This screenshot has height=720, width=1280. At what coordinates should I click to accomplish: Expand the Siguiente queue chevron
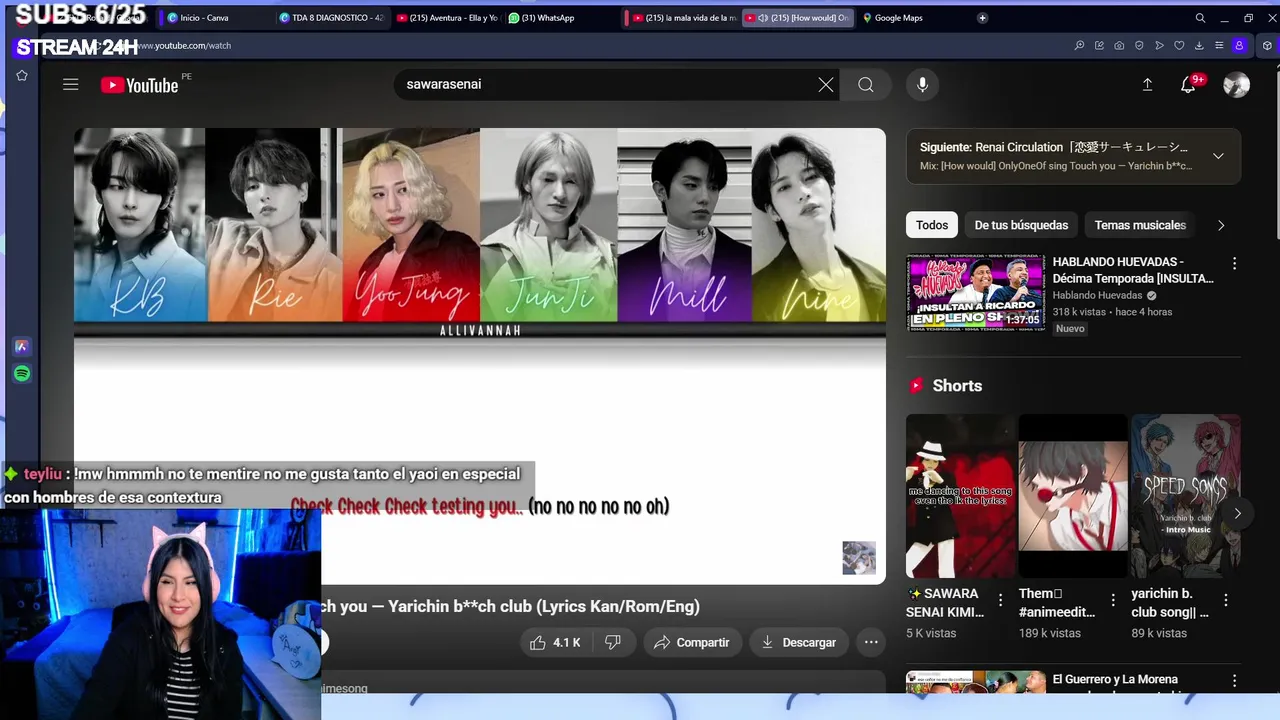click(x=1218, y=156)
